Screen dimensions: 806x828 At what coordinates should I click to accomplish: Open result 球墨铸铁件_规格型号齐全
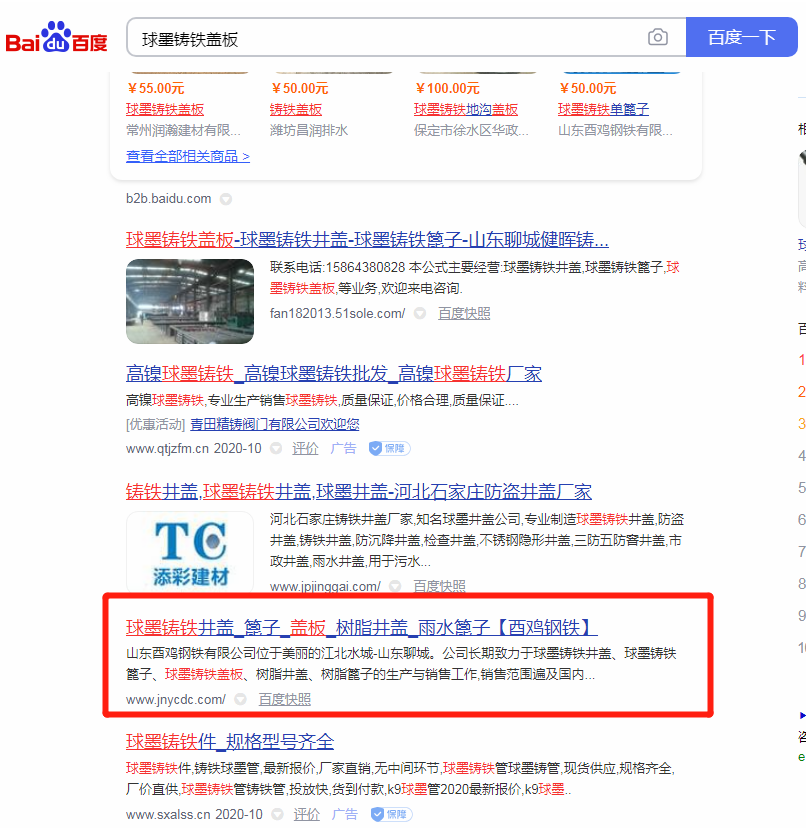230,741
